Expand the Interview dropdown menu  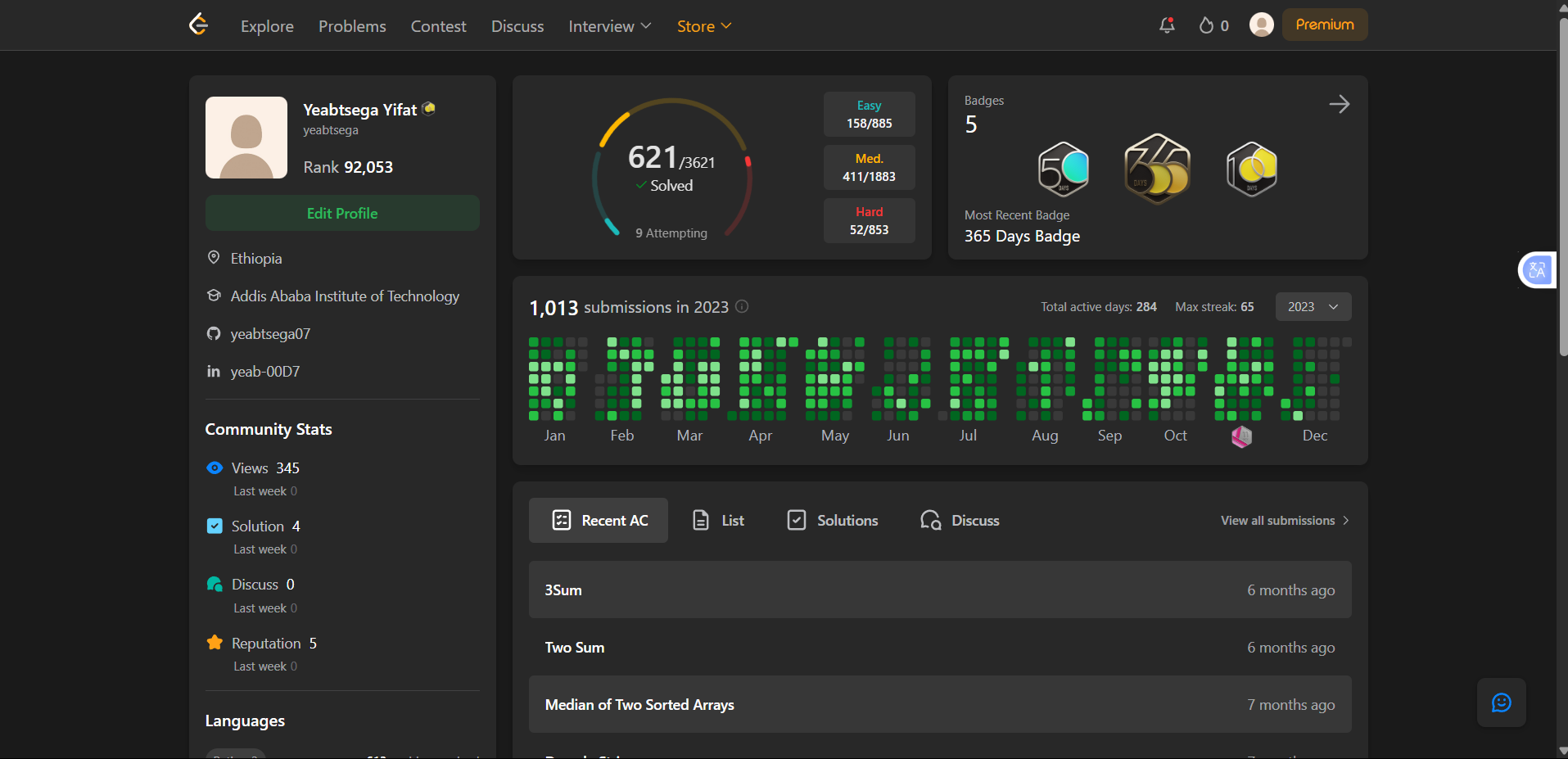[610, 26]
